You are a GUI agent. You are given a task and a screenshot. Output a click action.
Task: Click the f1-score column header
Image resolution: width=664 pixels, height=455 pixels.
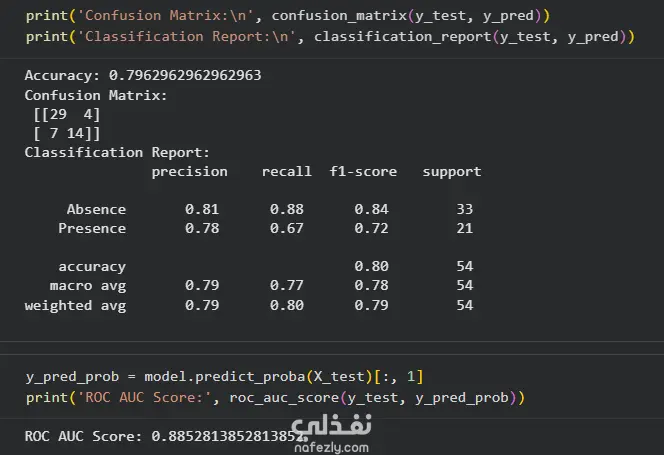coord(363,172)
